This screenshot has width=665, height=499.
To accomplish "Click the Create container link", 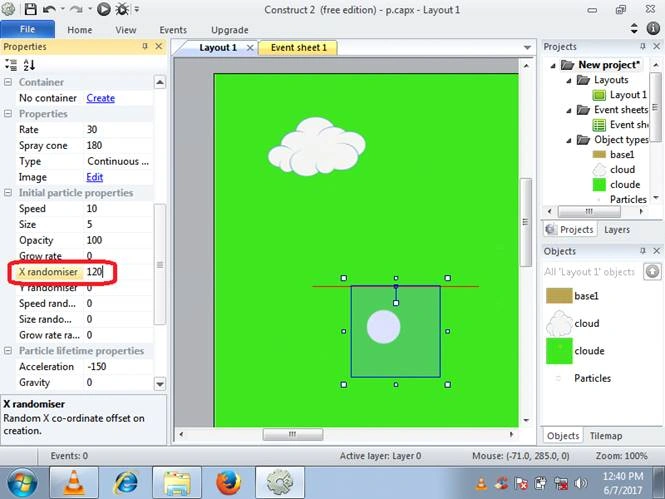I will coord(101,98).
